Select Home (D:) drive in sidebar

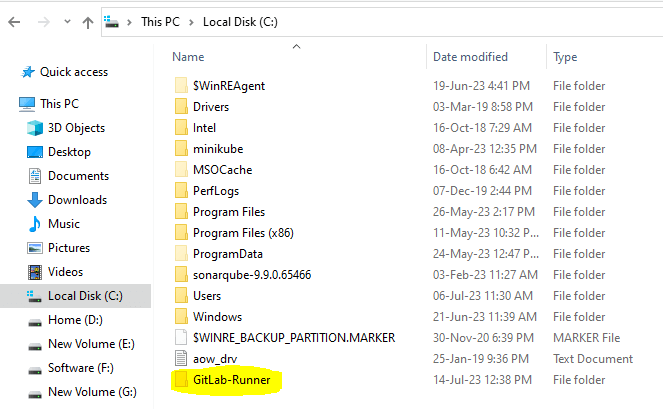[x=75, y=320]
